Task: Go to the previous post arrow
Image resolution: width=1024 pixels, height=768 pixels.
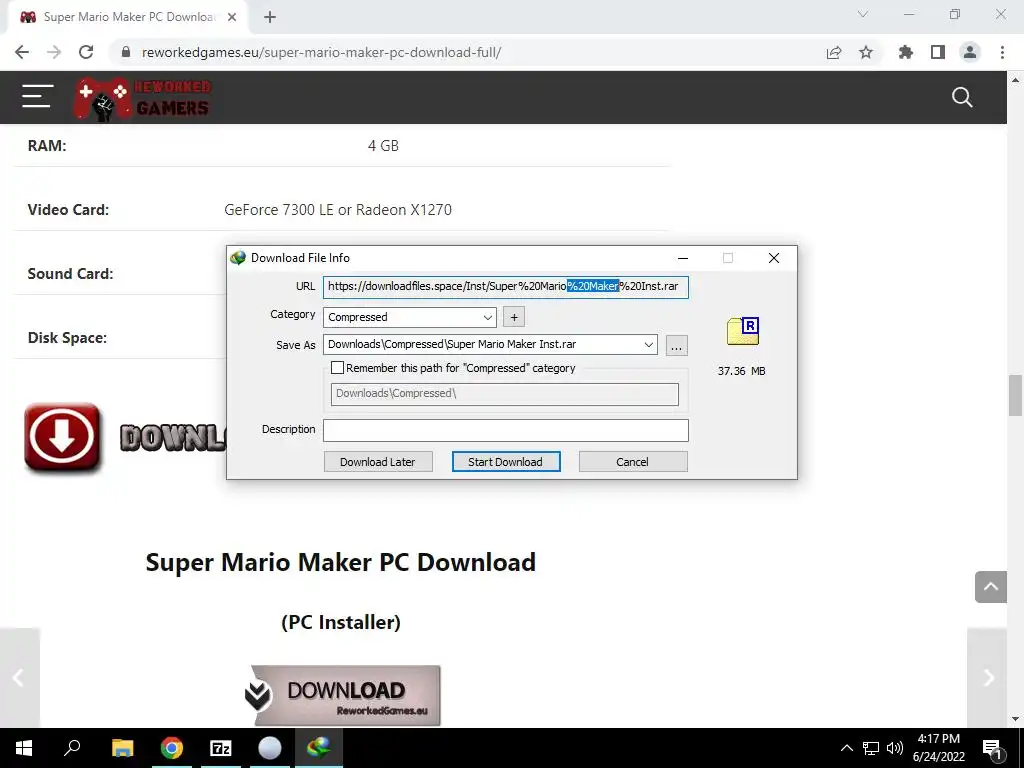Action: (19, 677)
